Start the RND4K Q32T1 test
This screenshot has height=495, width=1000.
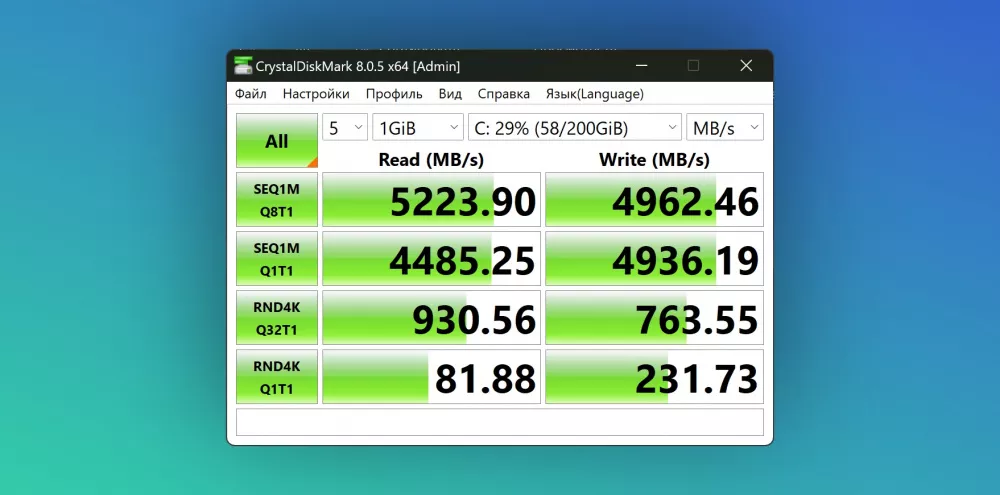277,318
